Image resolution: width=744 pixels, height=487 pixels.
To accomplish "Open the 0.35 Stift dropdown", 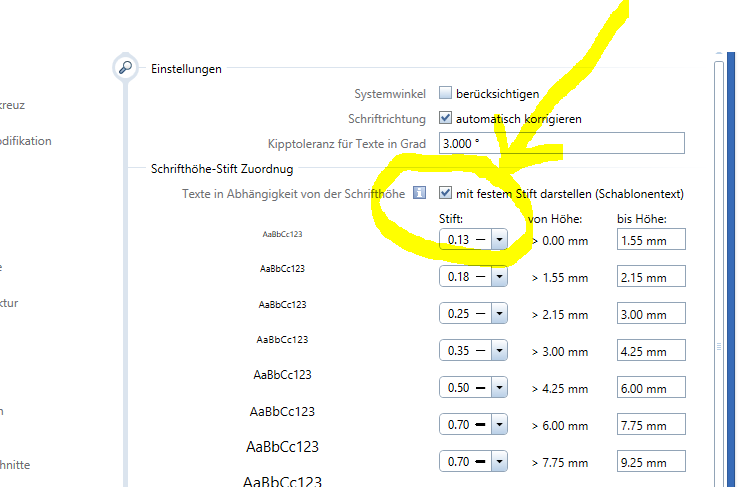I will click(x=499, y=350).
